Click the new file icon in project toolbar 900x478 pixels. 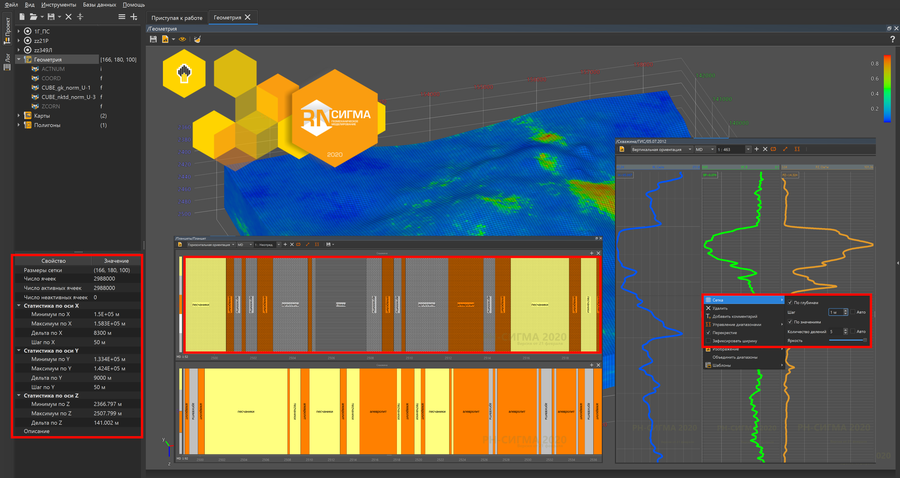point(23,17)
